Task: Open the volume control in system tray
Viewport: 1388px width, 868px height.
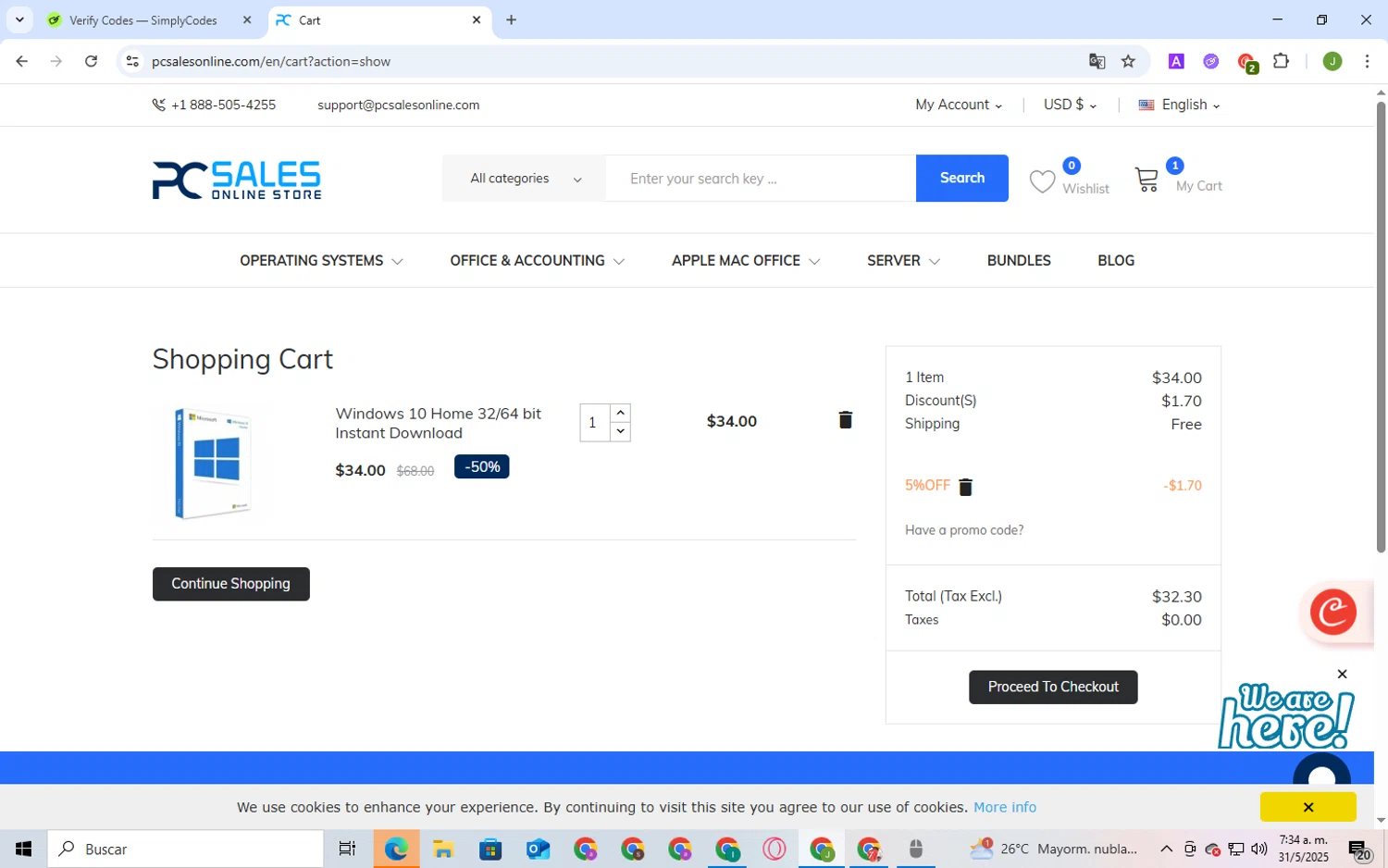Action: pos(1259,849)
